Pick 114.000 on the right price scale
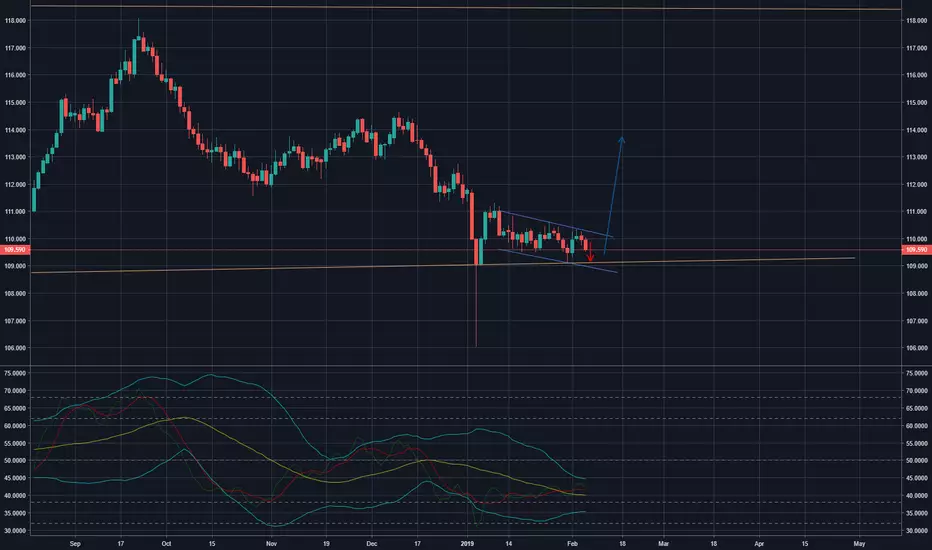This screenshot has width=932, height=550. [x=917, y=130]
